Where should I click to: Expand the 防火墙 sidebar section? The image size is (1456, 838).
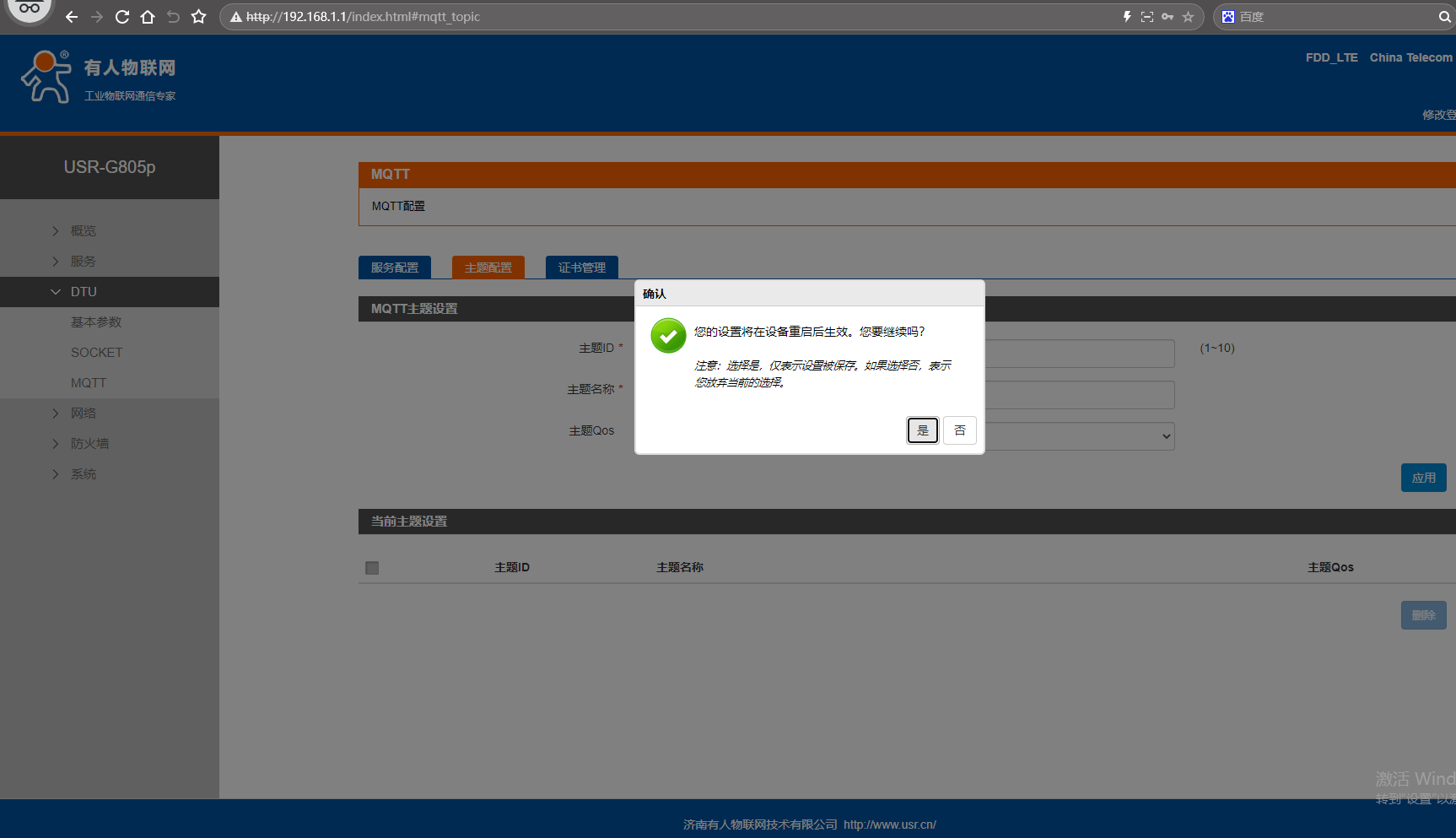click(89, 444)
